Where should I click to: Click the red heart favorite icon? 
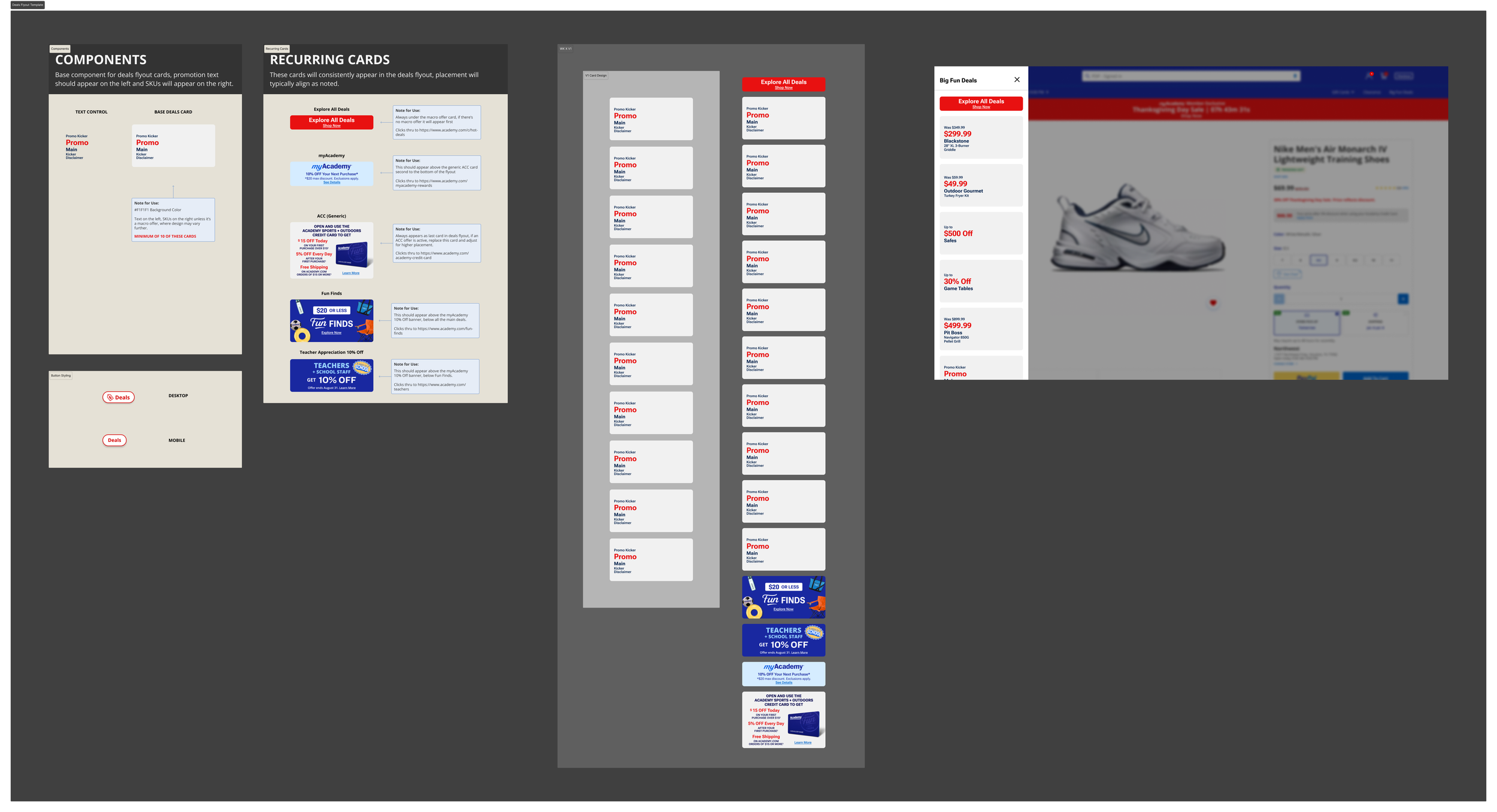(1213, 302)
